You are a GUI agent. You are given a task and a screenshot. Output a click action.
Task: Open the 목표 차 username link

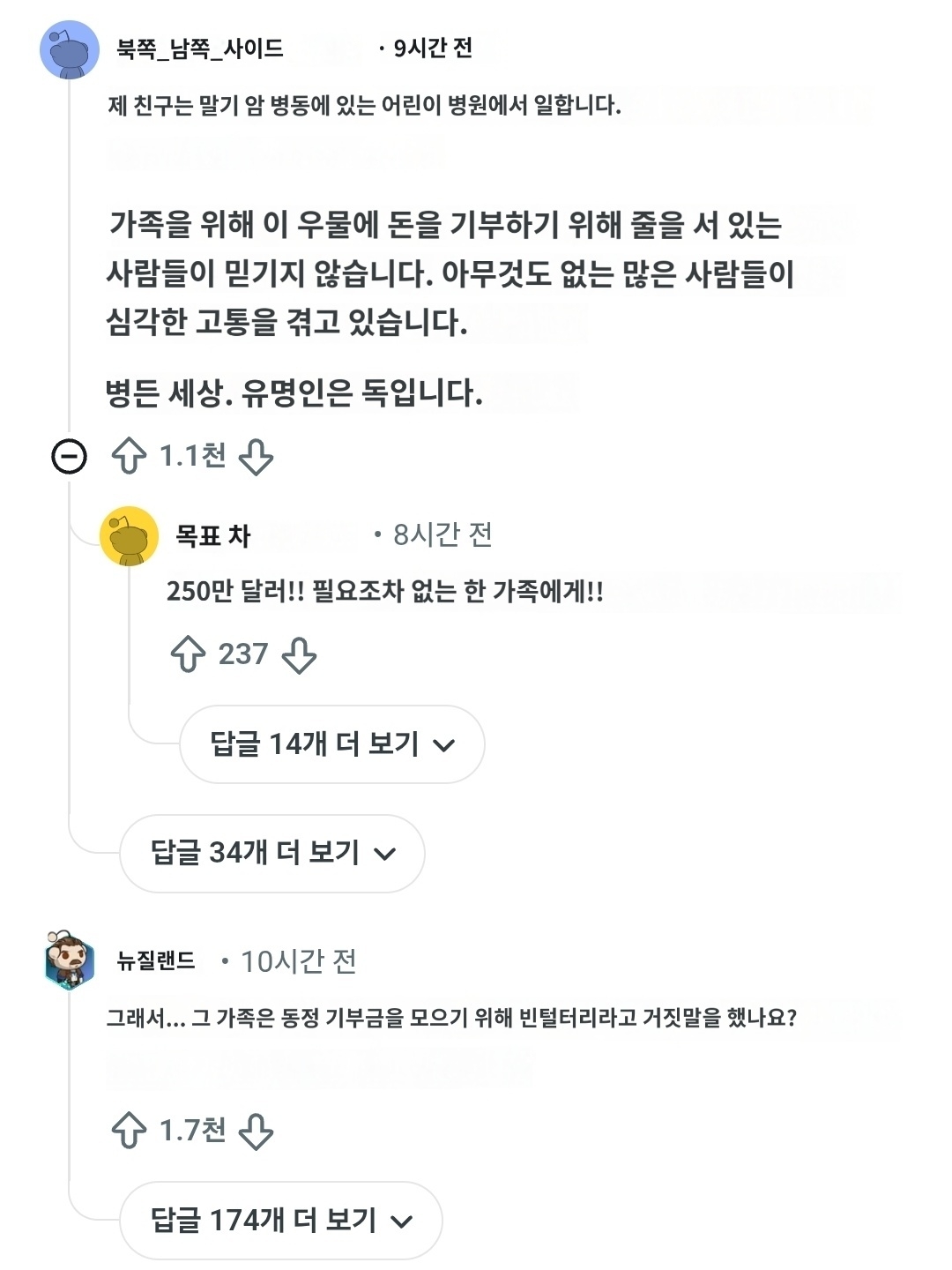tap(213, 535)
